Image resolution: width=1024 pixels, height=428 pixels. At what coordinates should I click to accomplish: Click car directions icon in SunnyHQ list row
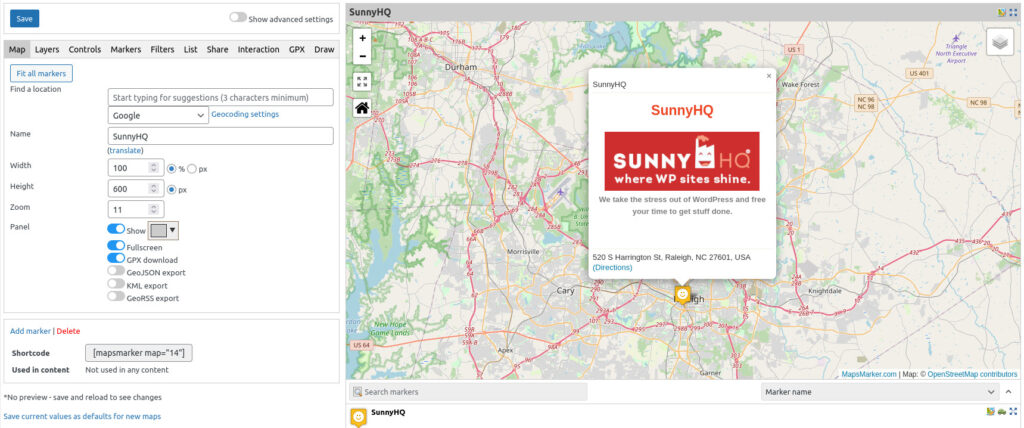(x=1002, y=411)
